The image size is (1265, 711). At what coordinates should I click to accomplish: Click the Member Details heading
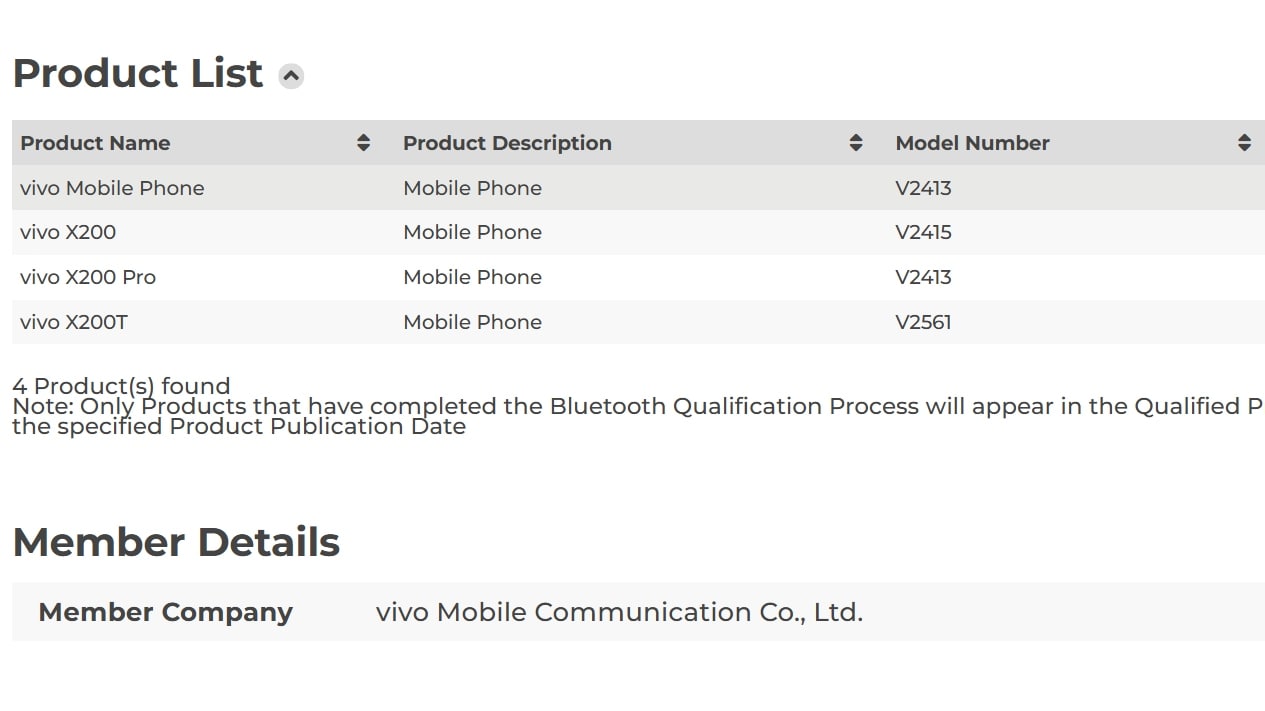click(176, 542)
